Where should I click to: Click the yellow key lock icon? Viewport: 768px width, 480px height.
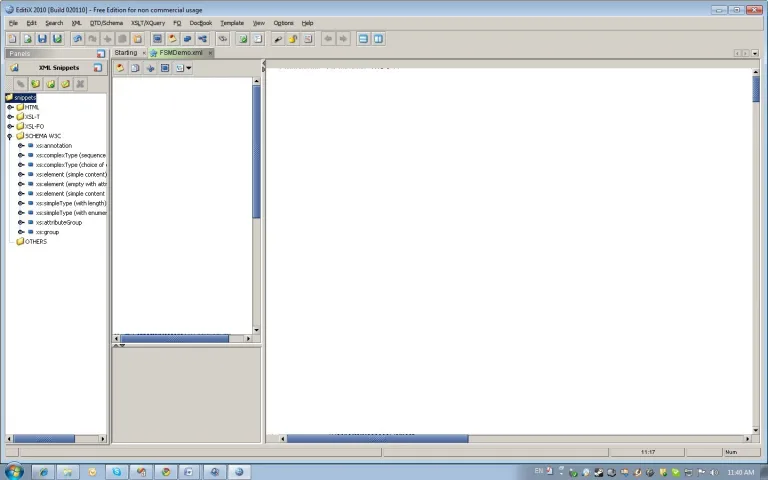pyautogui.click(x=293, y=39)
